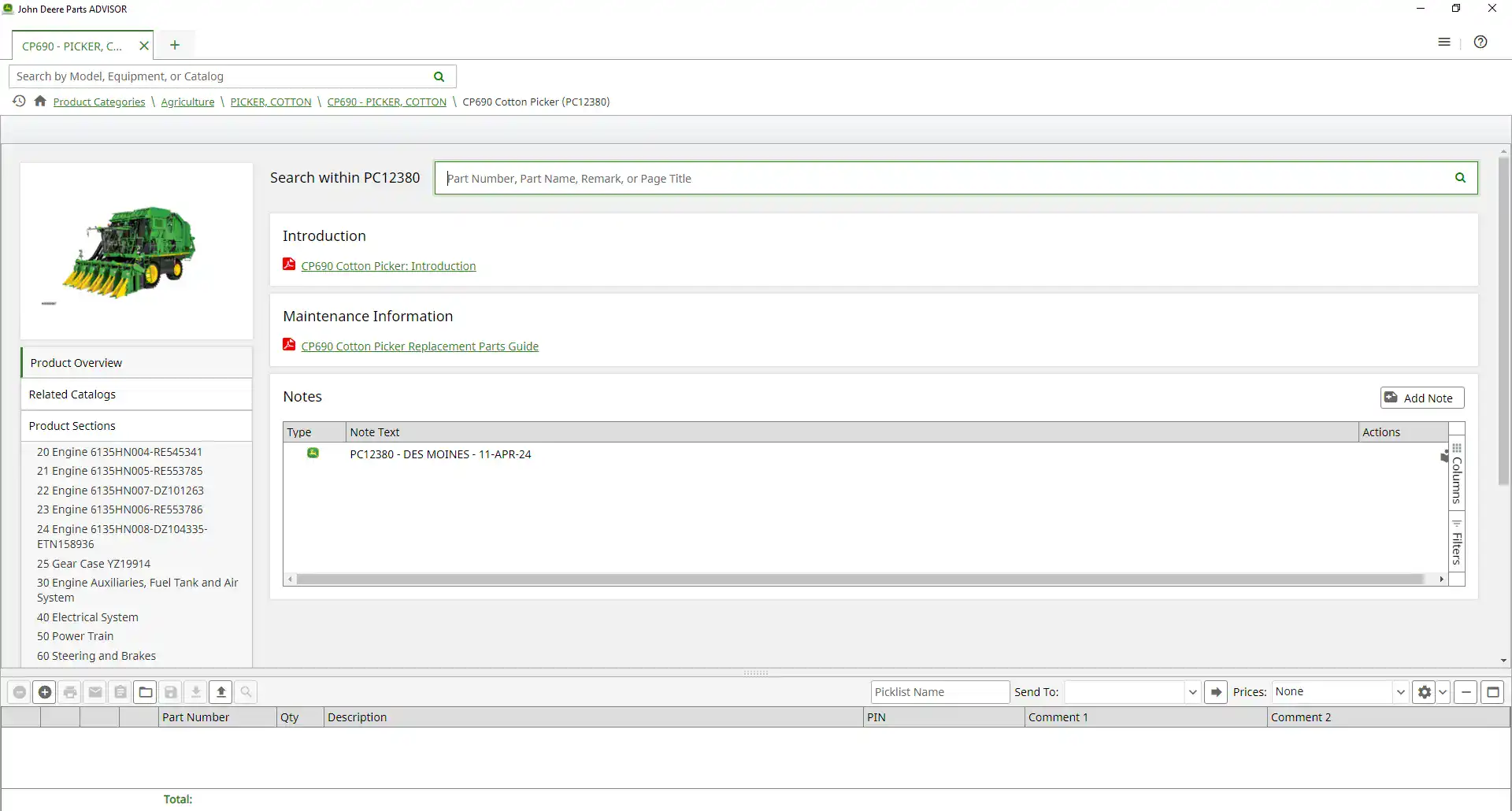The height and width of the screenshot is (811, 1512).
Task: Click the save picklist floppy icon
Action: pos(171,692)
